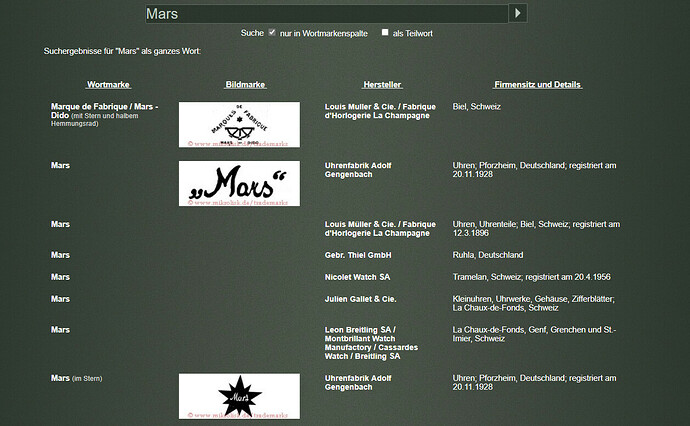Click Mars wordmark in Leon Breitling row
Screen dimensions: 690x426
click(x=60, y=330)
